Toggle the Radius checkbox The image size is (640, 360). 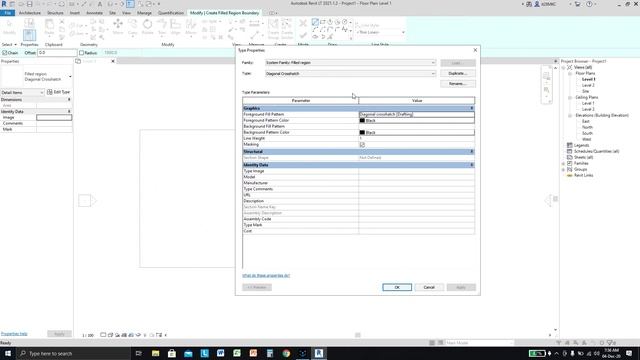click(82, 53)
